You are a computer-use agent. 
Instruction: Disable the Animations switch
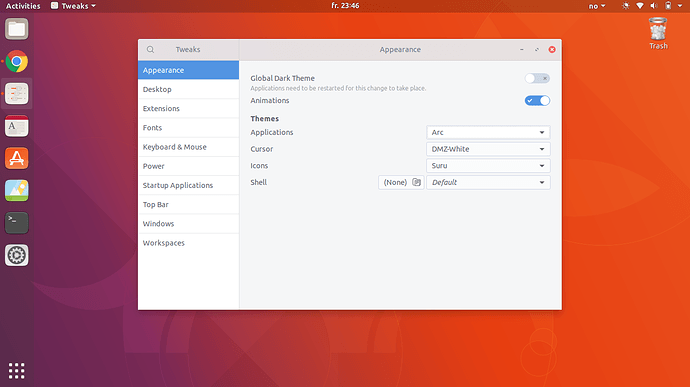(x=537, y=100)
